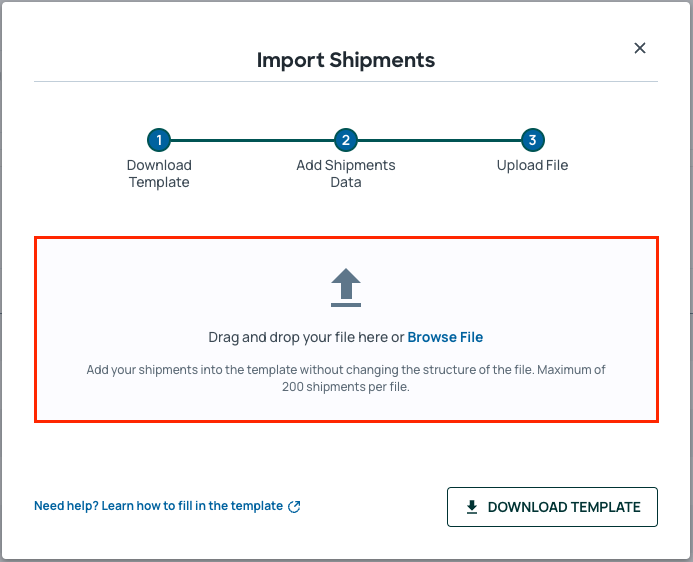Click the Import Shipments title

[x=346, y=60]
